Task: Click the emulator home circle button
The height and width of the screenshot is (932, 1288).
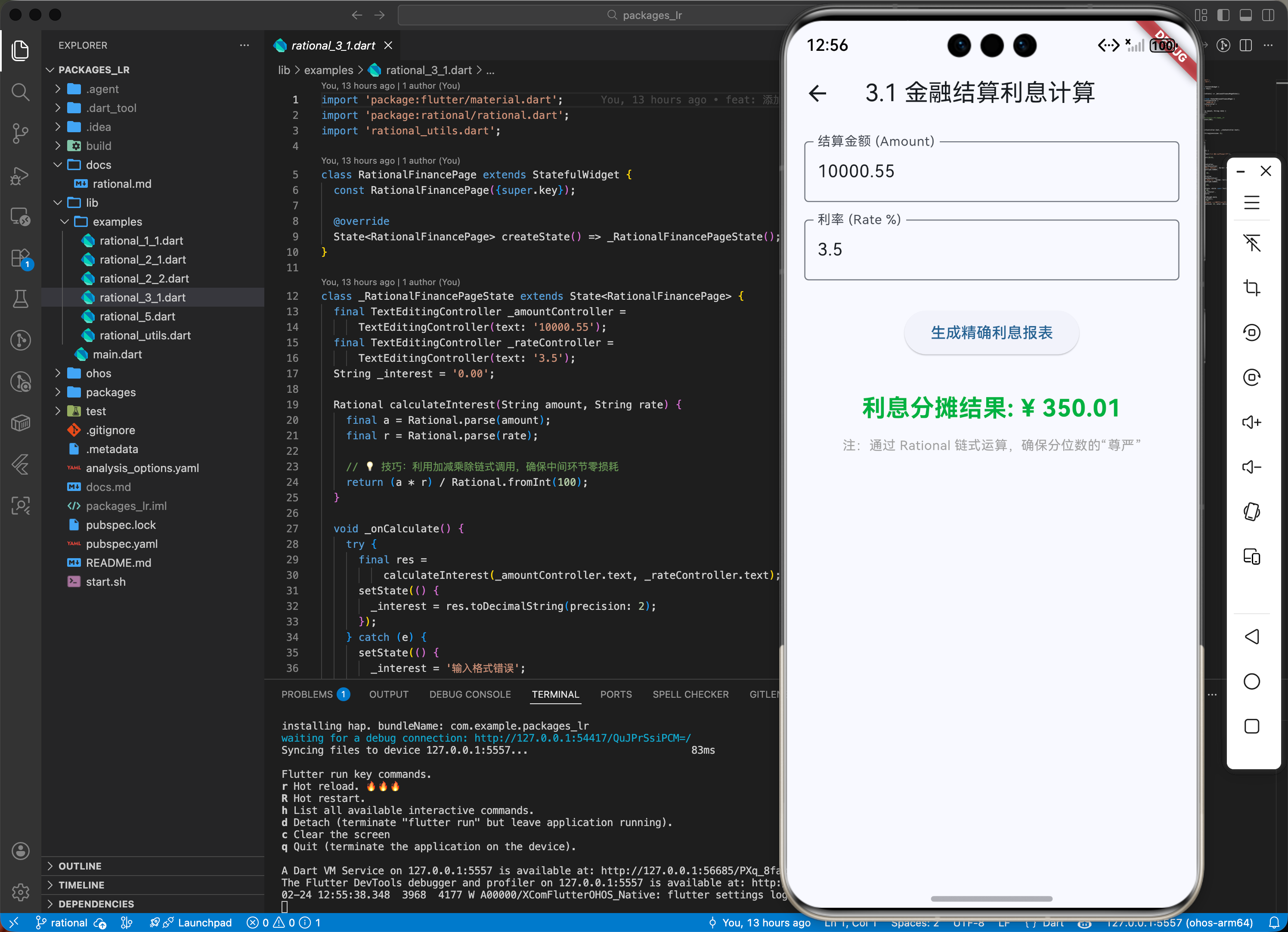Action: [1252, 681]
